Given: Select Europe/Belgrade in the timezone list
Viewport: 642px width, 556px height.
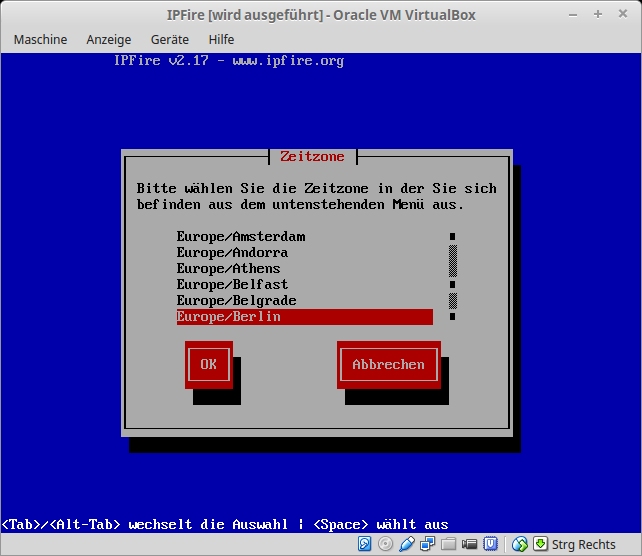Looking at the screenshot, I should (305, 301).
